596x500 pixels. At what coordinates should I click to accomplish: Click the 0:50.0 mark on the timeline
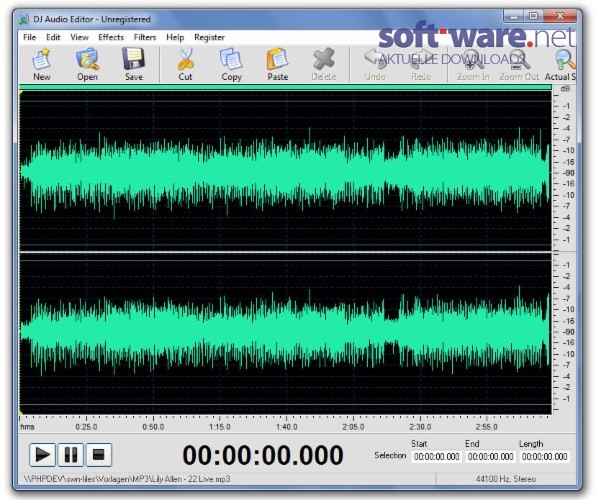tap(153, 427)
